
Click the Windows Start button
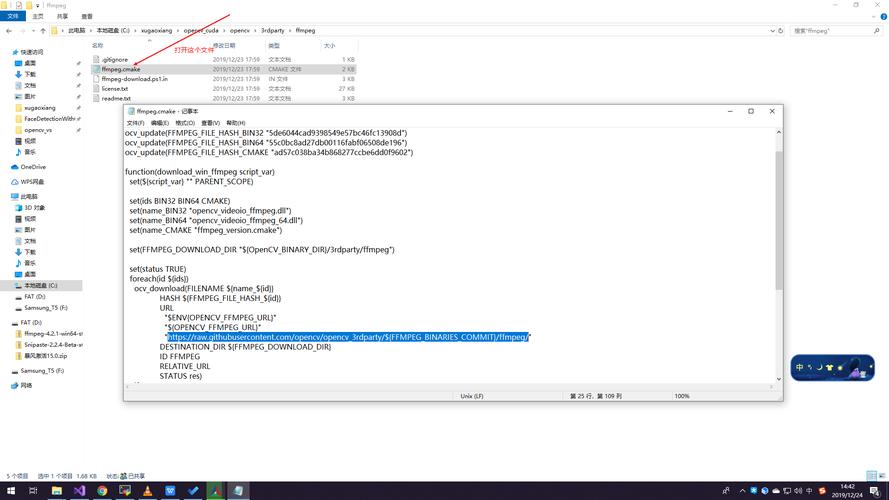click(10, 491)
